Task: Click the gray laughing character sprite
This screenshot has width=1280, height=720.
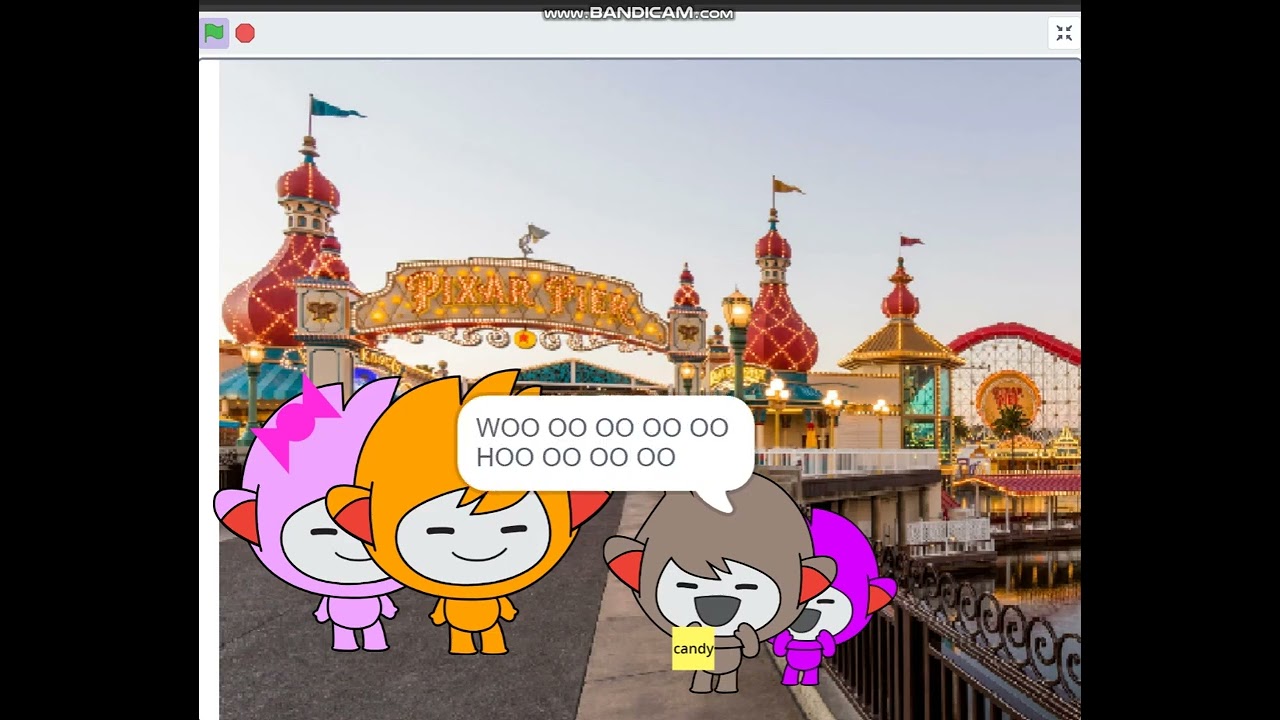Action: [720, 585]
